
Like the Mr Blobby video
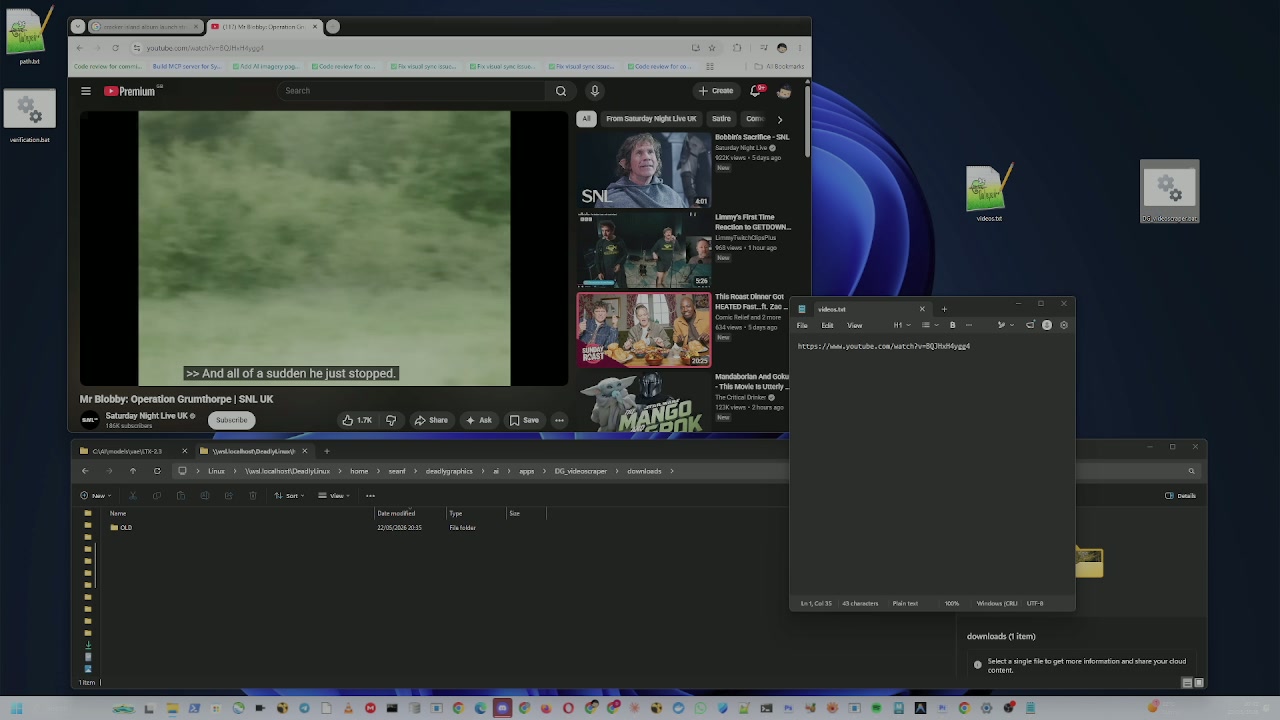click(358, 420)
